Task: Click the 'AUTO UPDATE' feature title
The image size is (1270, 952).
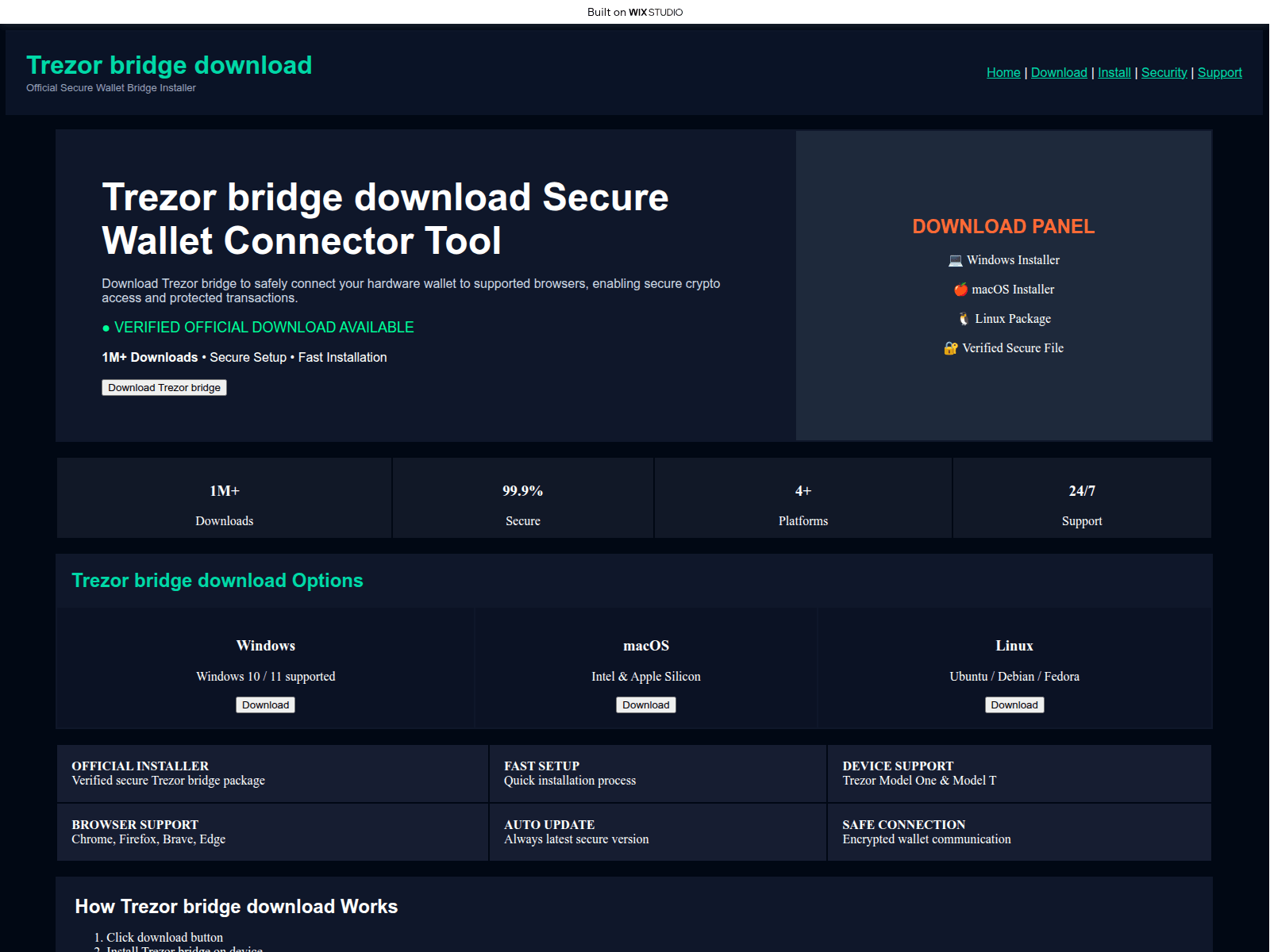Action: coord(549,825)
